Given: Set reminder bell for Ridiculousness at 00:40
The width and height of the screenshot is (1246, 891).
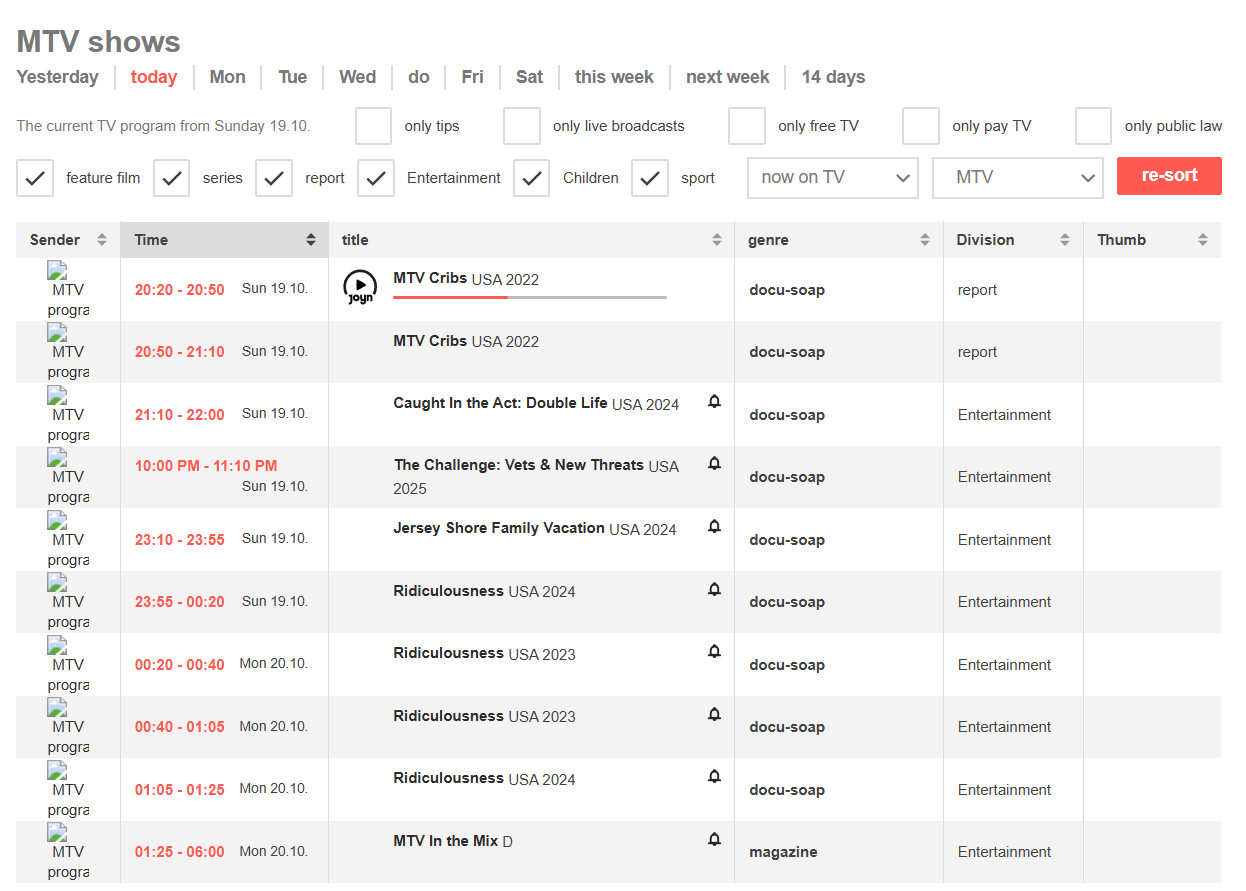Looking at the screenshot, I should point(714,715).
